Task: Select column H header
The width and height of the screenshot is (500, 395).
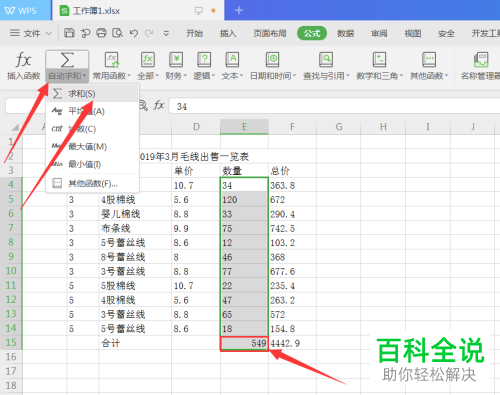Action: click(x=383, y=127)
